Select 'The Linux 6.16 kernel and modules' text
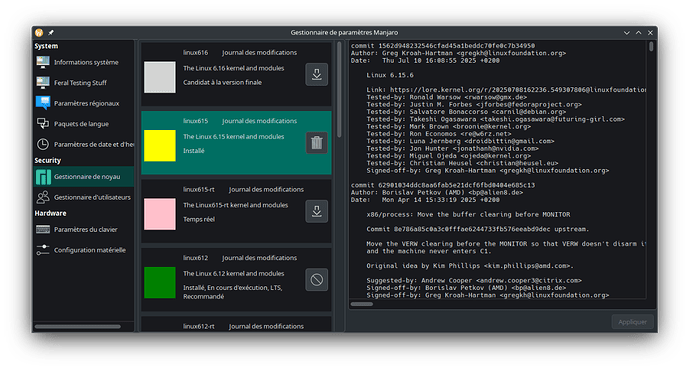This screenshot has height=371, width=690. (x=233, y=68)
